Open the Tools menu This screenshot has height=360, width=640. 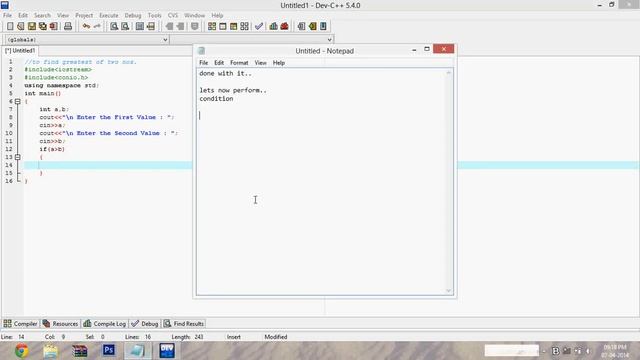click(155, 15)
